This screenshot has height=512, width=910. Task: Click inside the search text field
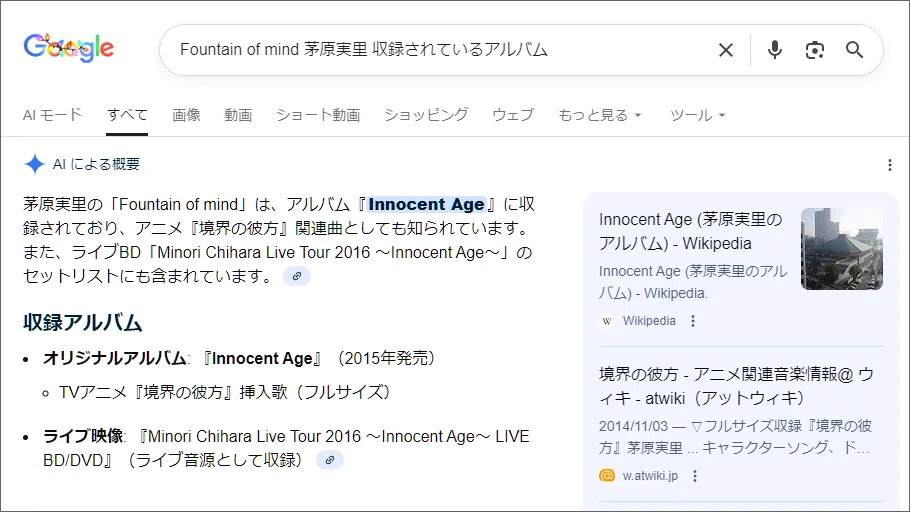tap(441, 50)
